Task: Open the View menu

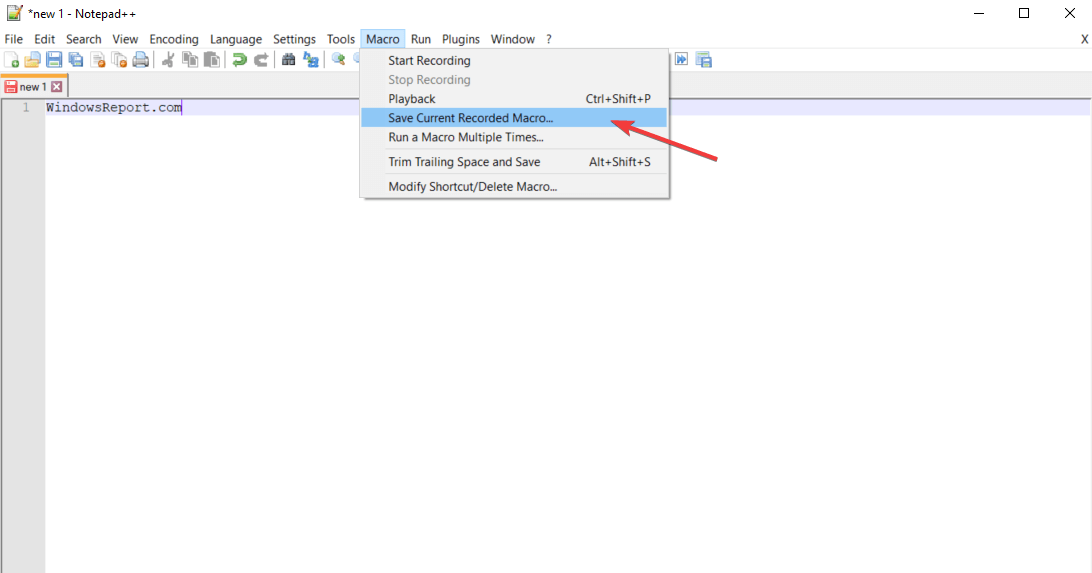Action: click(125, 39)
